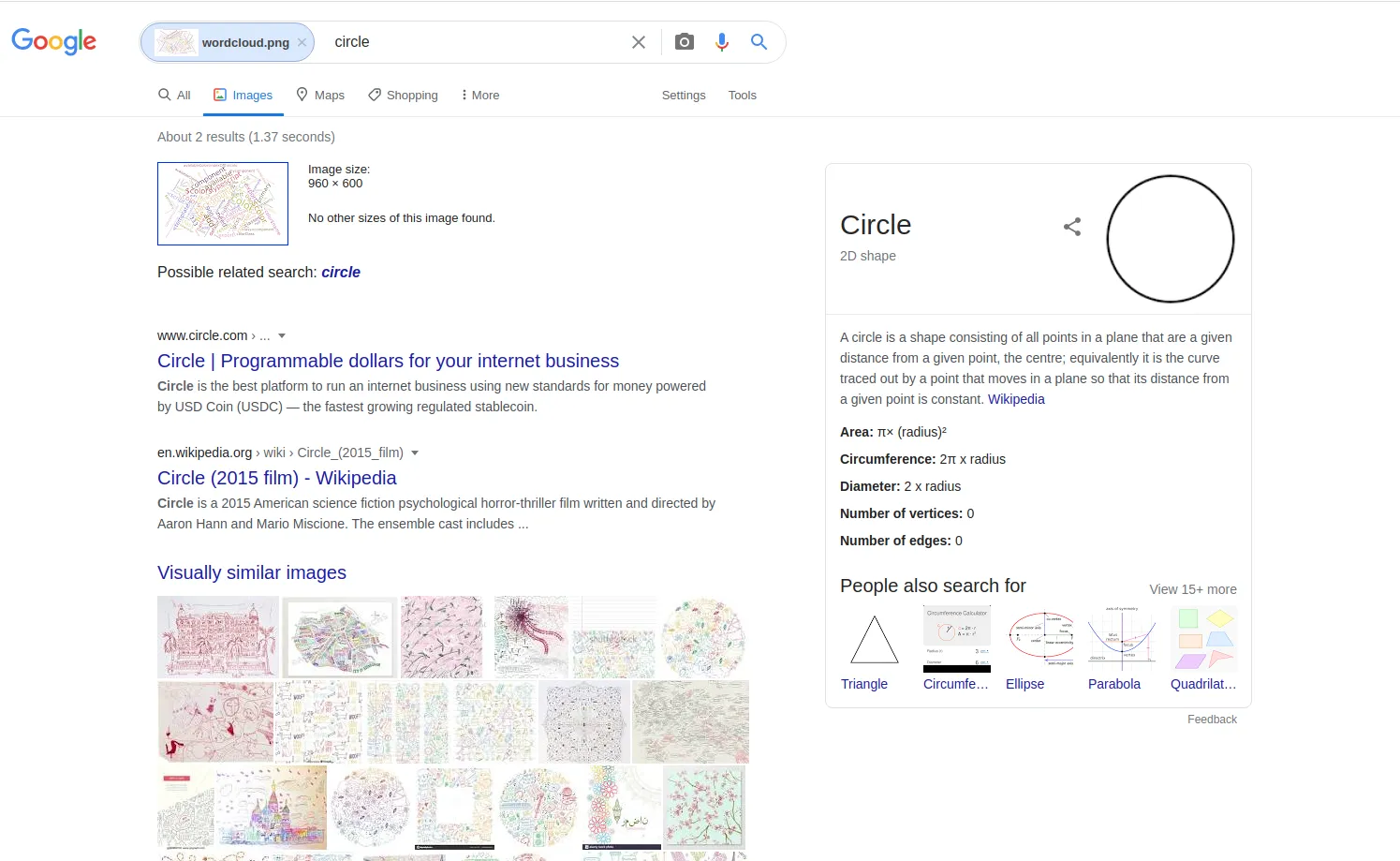Select the Triangle related shape icon
The height and width of the screenshot is (861, 1400).
tap(875, 639)
